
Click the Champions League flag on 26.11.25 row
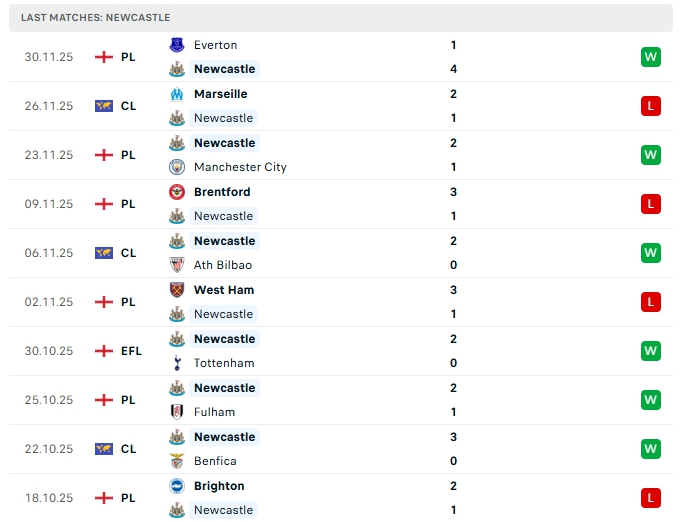click(x=103, y=106)
